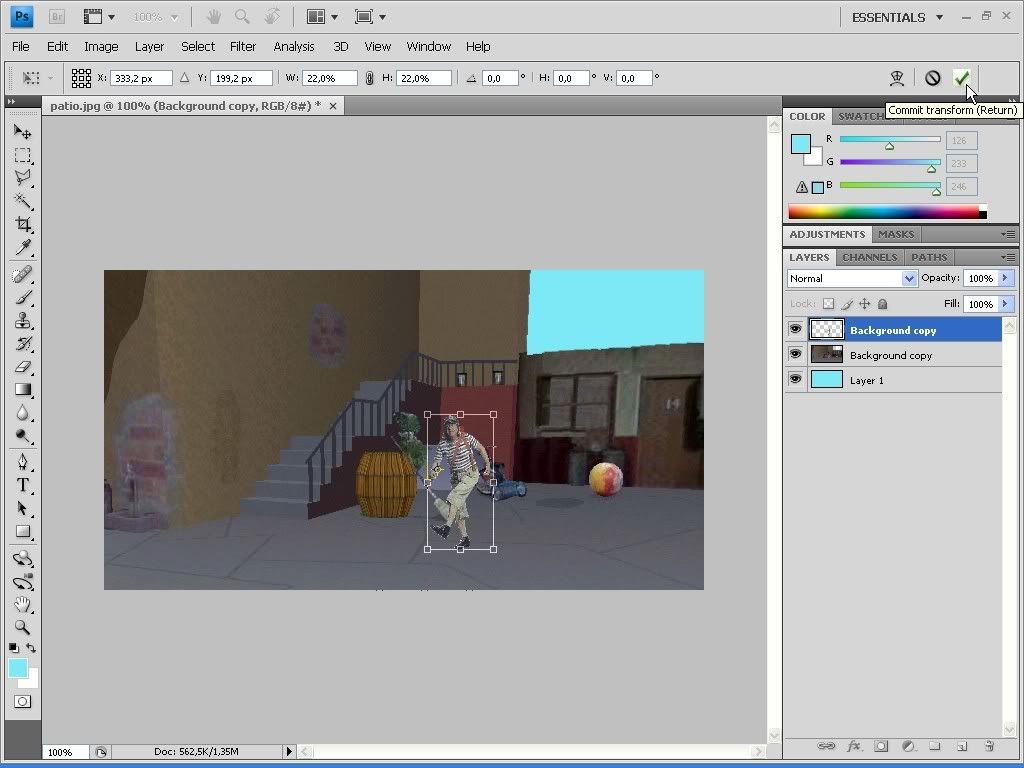Open the status bar document info arrow
Viewport: 1024px width, 768px height.
(289, 752)
